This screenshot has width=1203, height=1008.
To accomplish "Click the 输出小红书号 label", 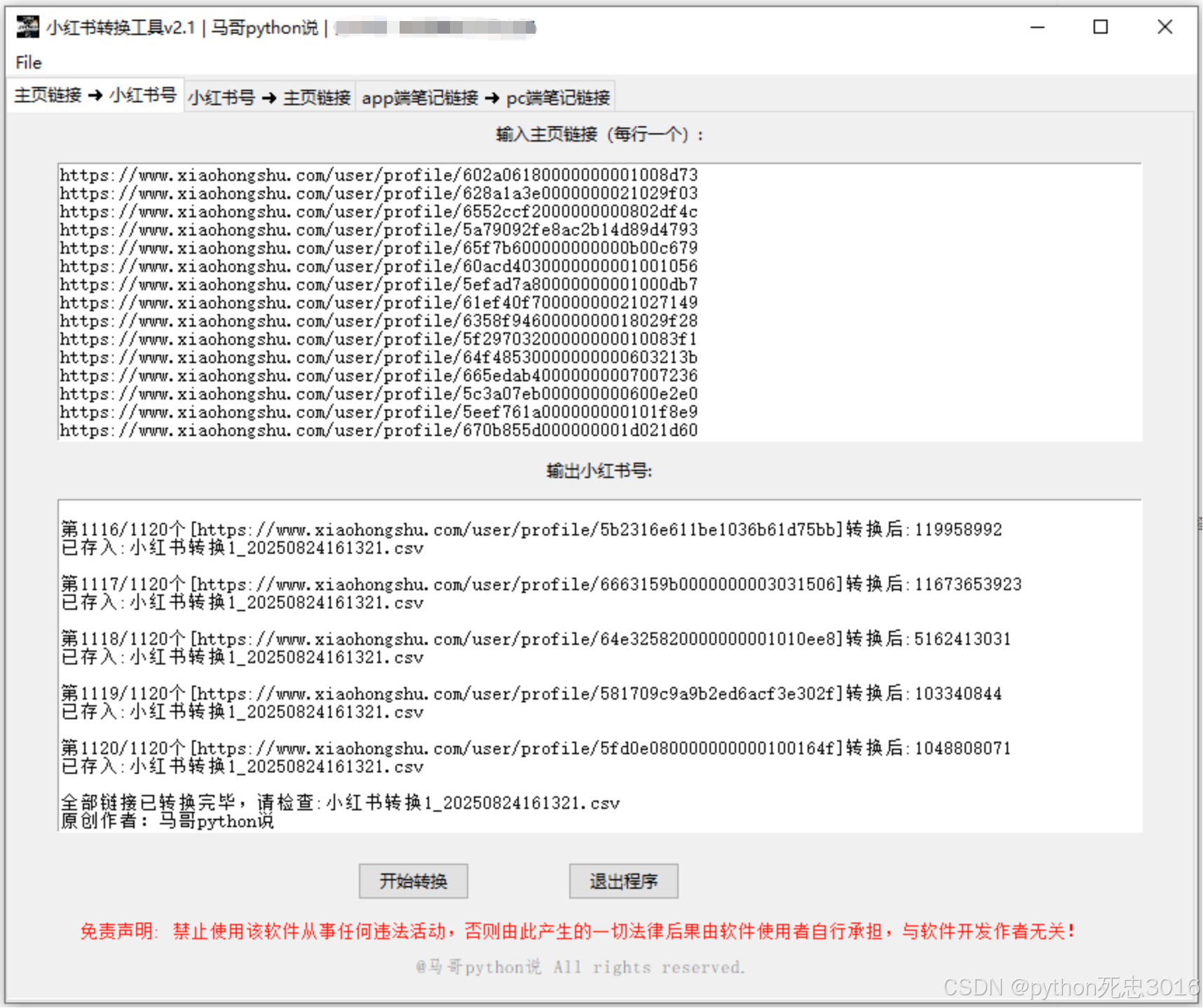I will click(x=599, y=471).
